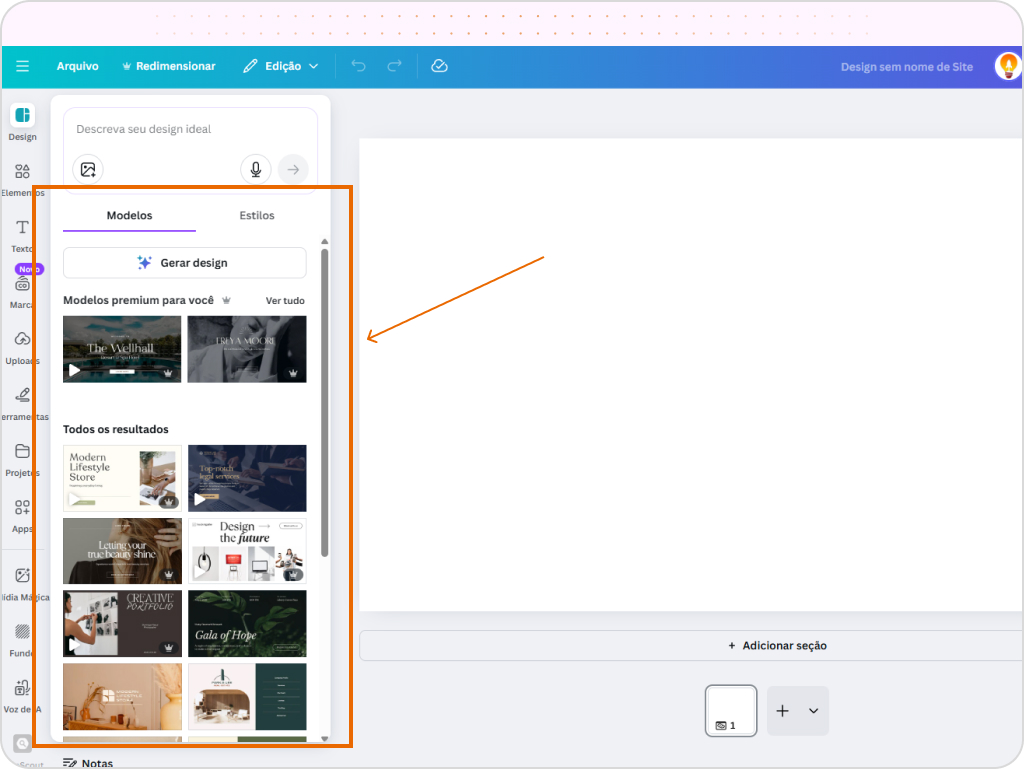Click the Gerar design button
Image resolution: width=1024 pixels, height=769 pixels.
click(x=184, y=262)
